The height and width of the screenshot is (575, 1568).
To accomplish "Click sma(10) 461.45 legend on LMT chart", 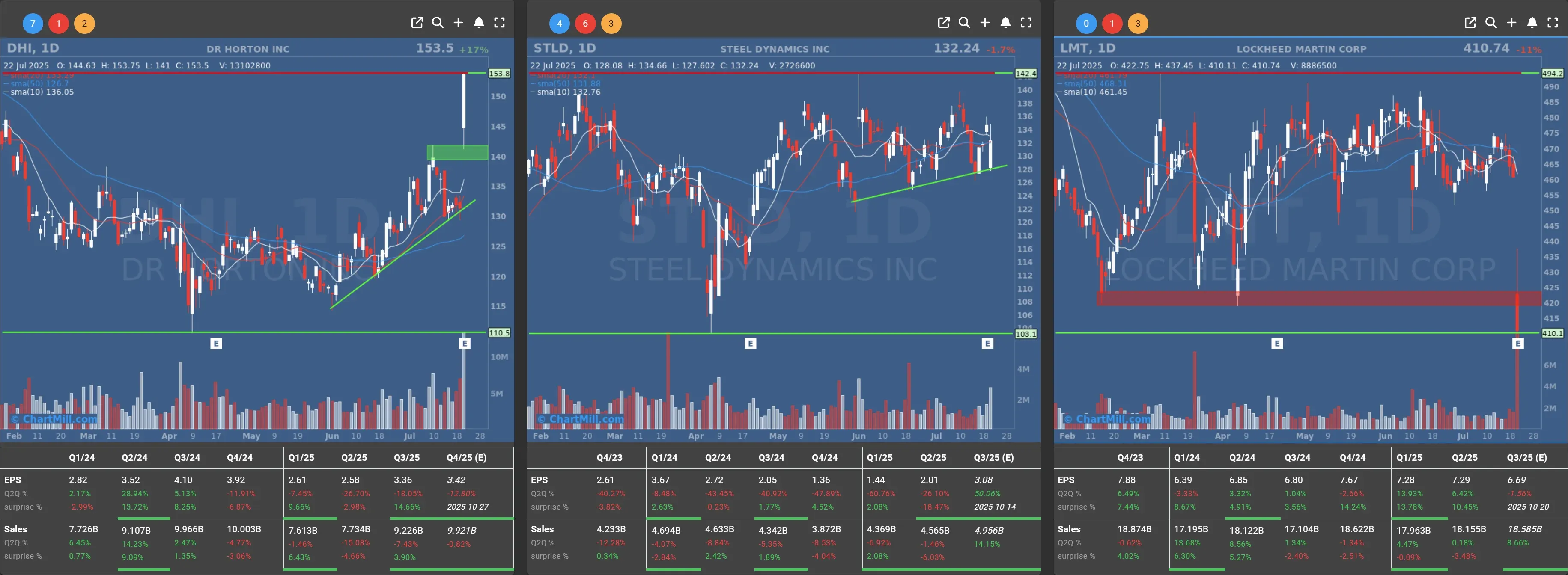I will [x=1091, y=92].
